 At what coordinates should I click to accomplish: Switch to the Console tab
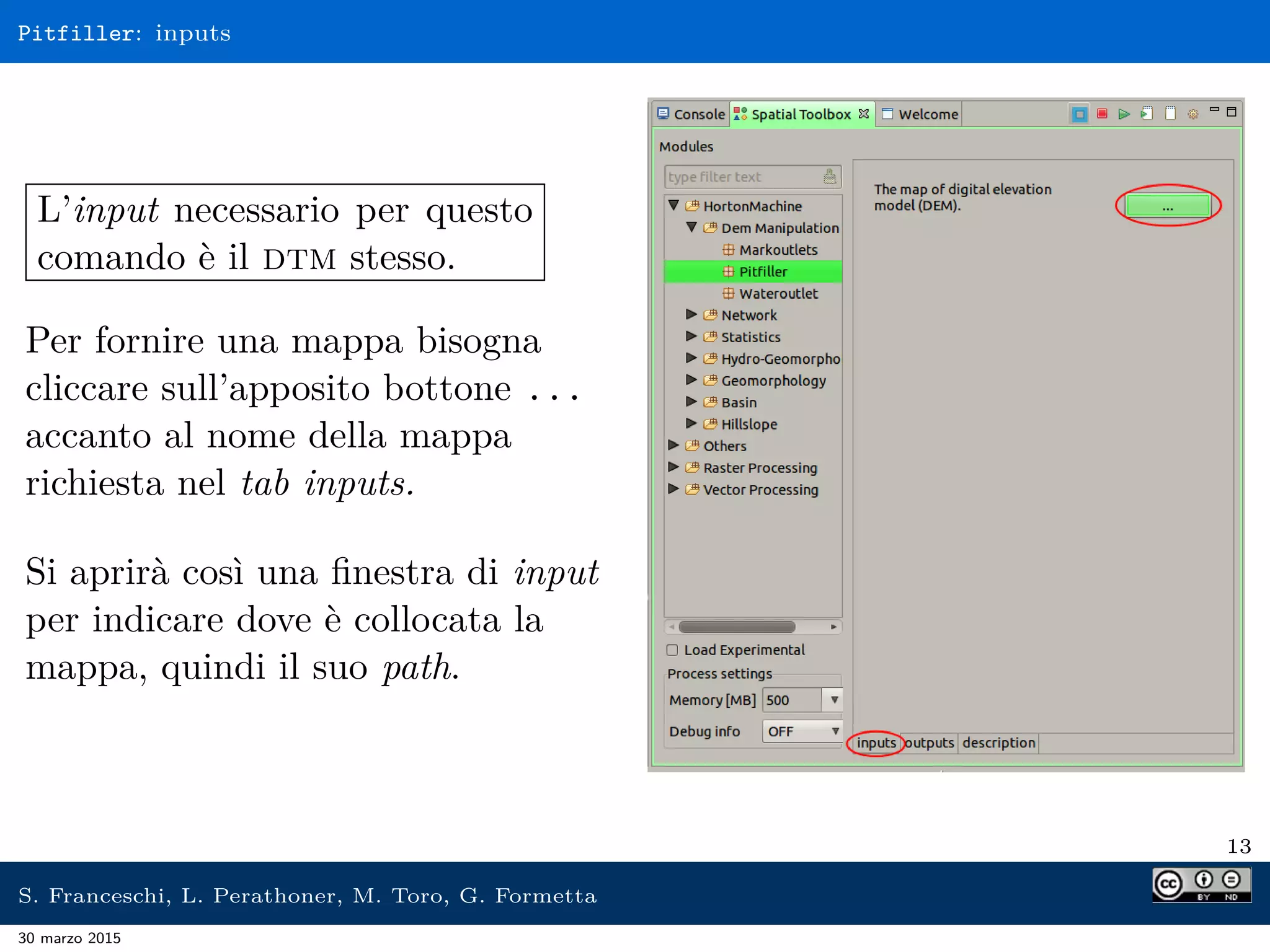(x=691, y=114)
